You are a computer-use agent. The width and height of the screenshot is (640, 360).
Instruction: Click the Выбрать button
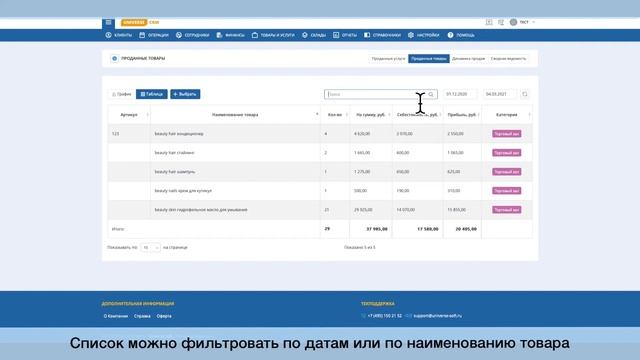(185, 94)
